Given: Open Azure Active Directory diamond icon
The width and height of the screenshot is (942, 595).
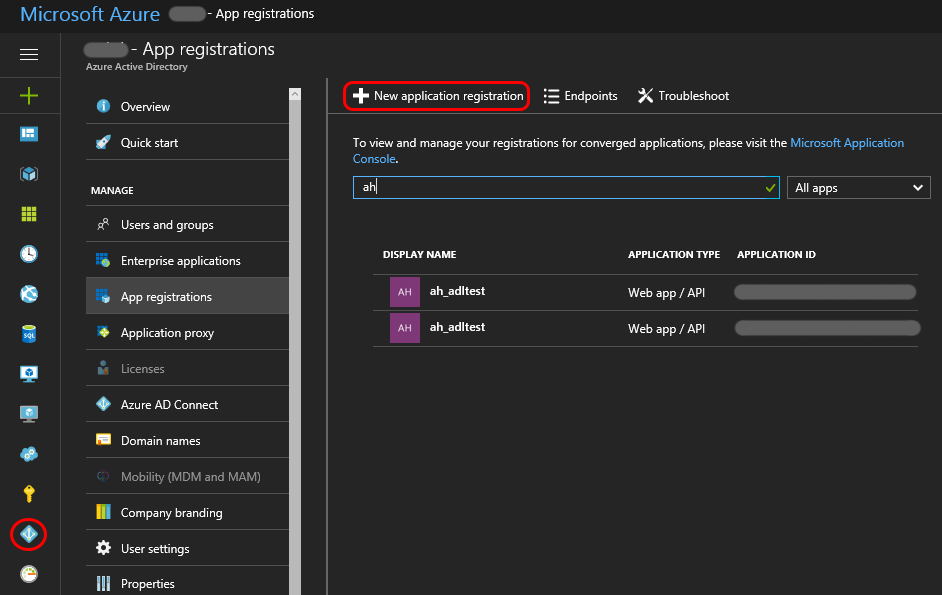Looking at the screenshot, I should 29,534.
